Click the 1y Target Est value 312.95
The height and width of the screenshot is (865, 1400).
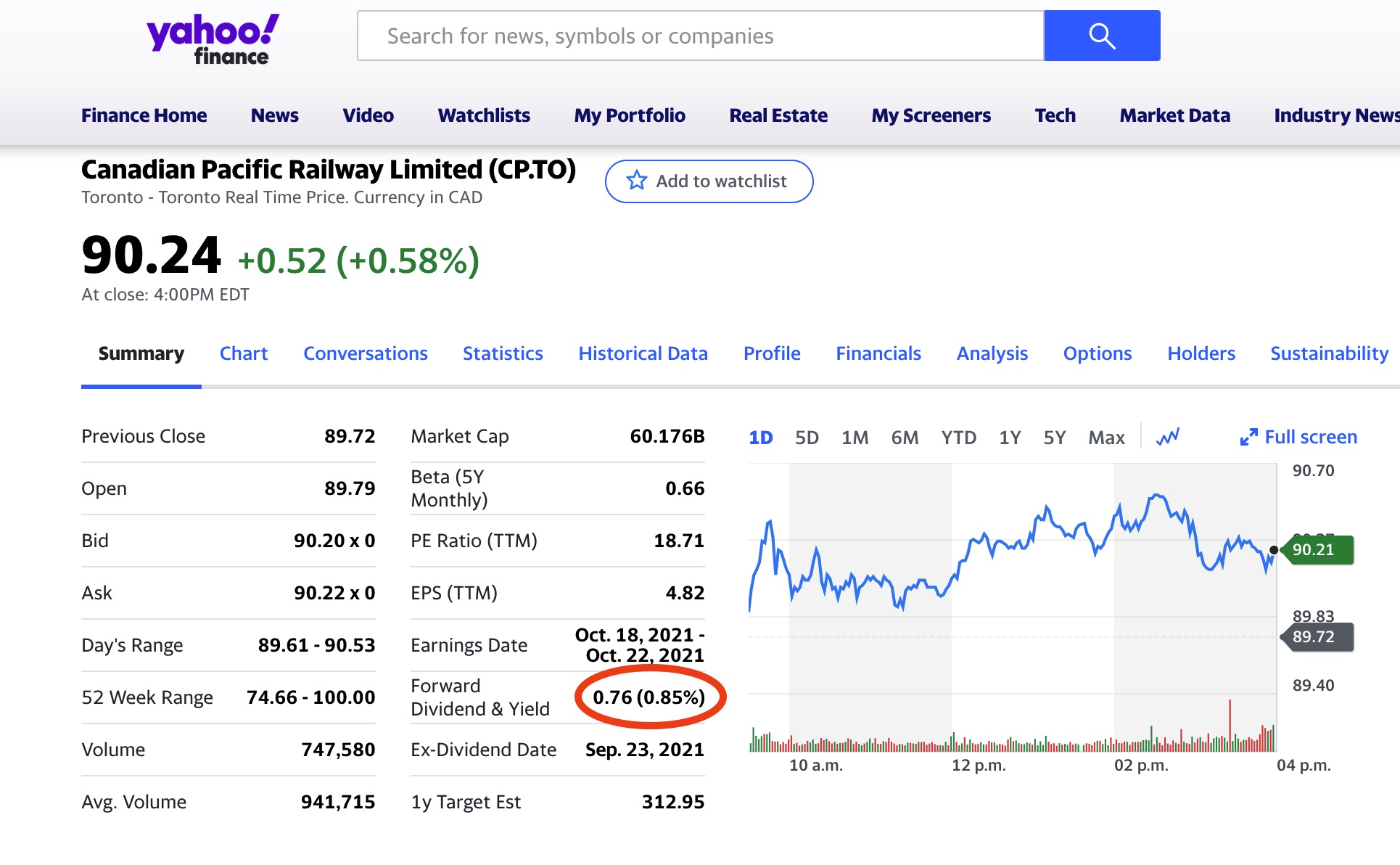click(x=673, y=802)
